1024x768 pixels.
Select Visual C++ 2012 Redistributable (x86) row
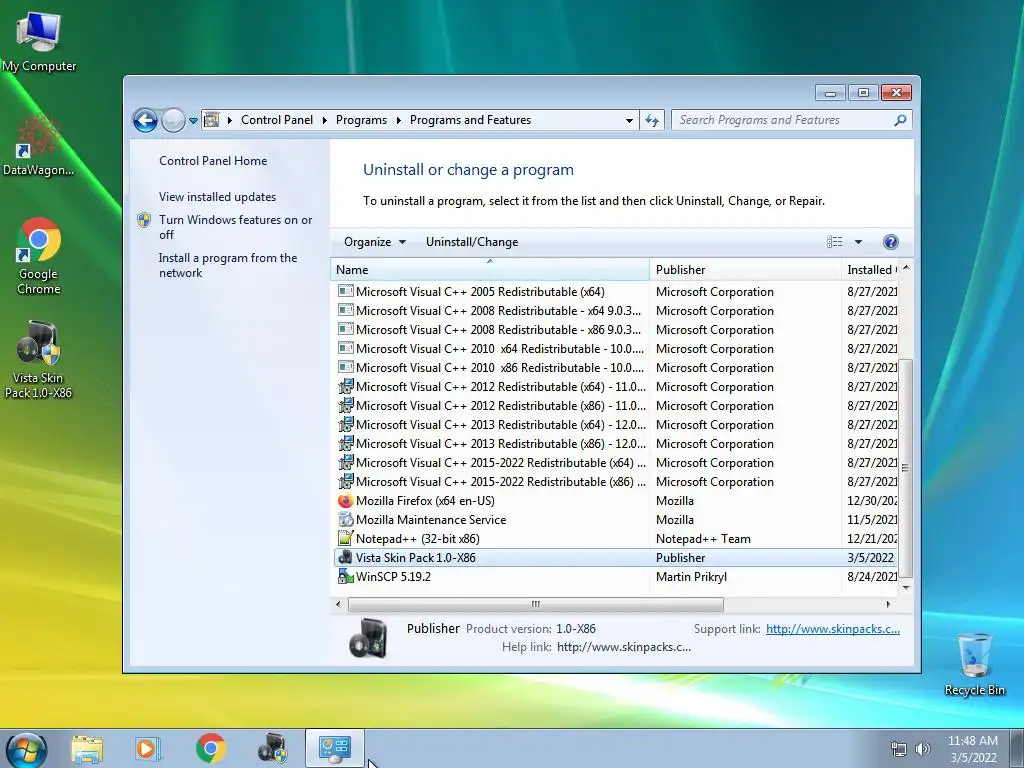click(615, 406)
